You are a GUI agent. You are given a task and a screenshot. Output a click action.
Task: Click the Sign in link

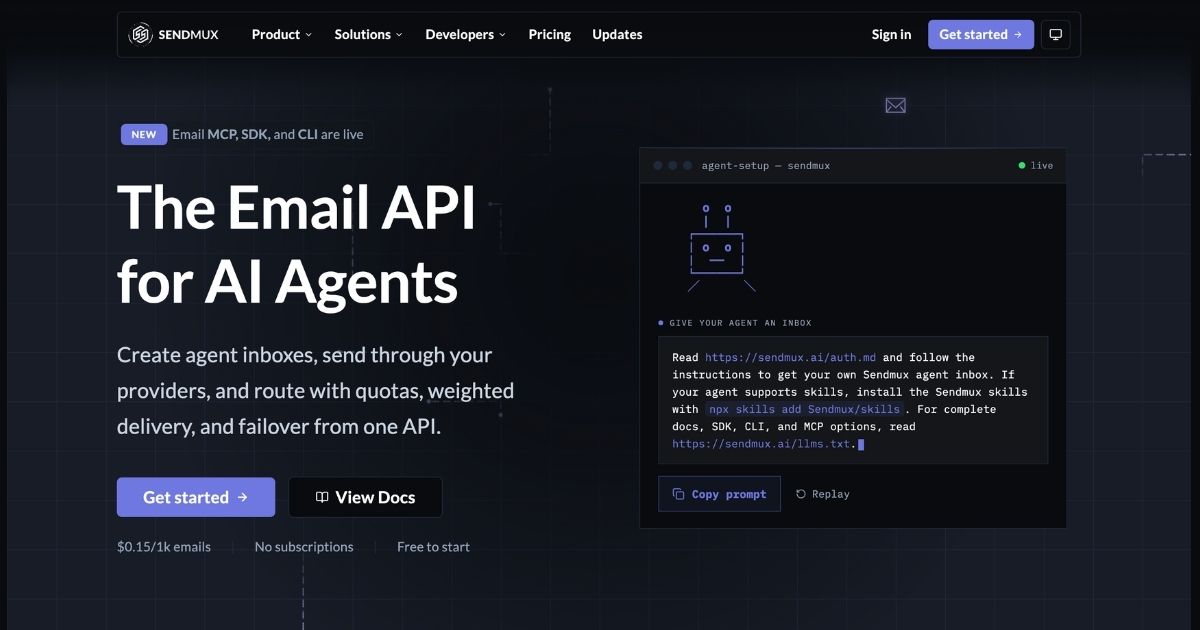click(891, 34)
